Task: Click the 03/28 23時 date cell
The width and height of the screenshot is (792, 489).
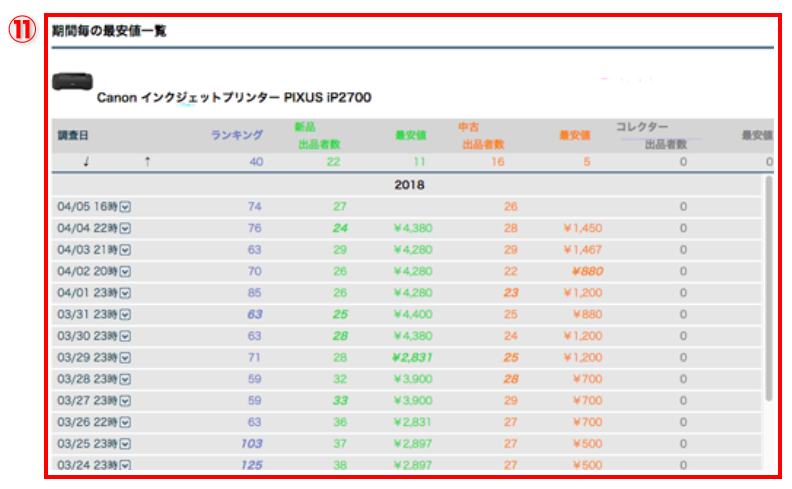Action: click(x=87, y=379)
